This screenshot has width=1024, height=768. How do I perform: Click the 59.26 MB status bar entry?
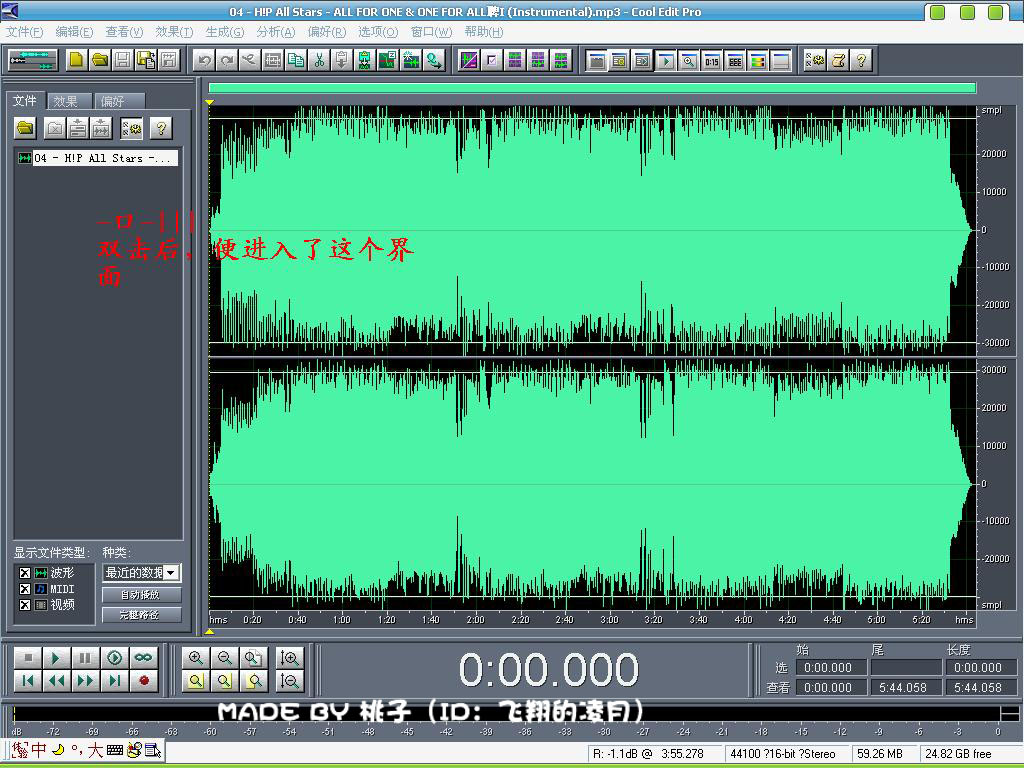pyautogui.click(x=880, y=754)
